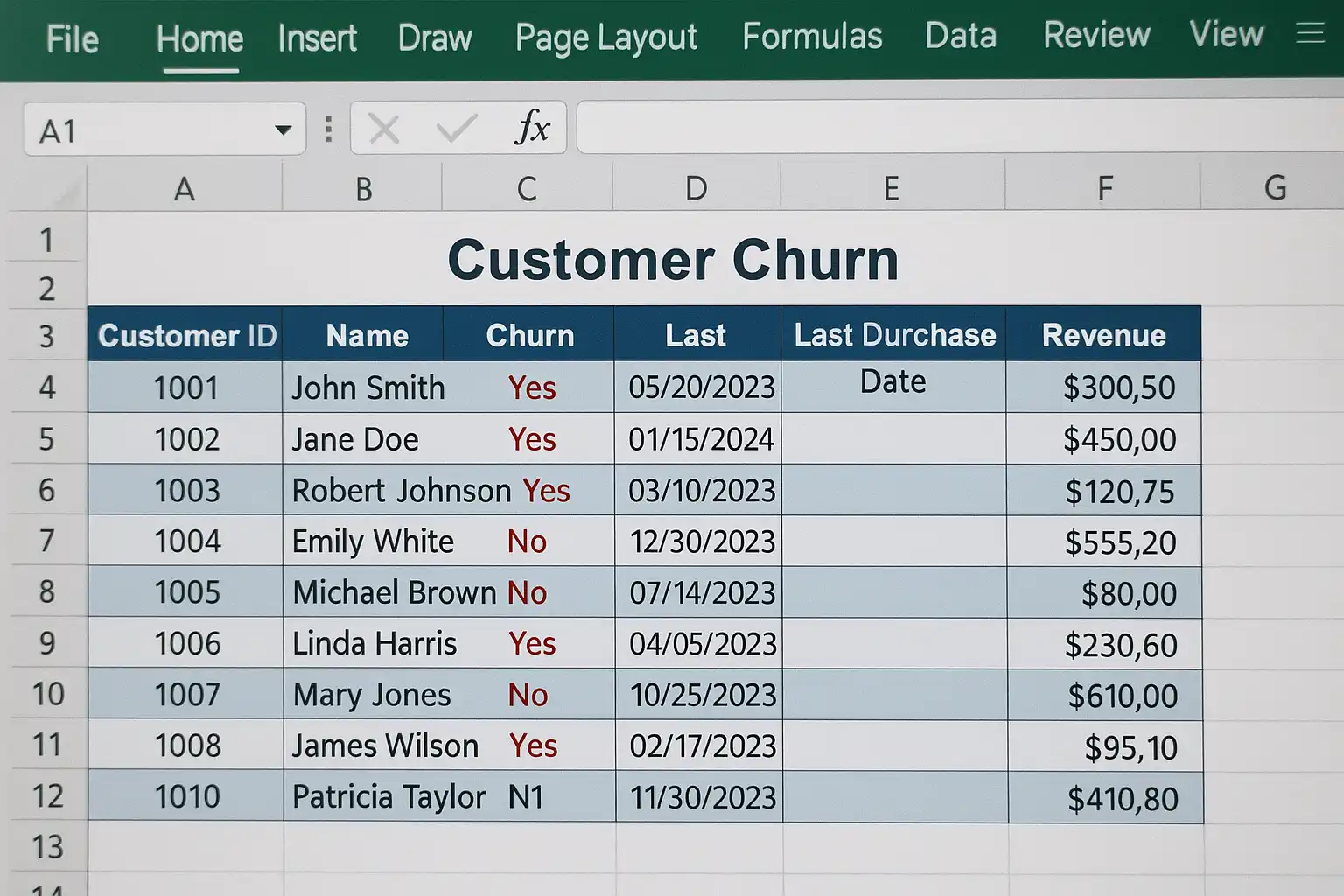The image size is (1344, 896).
Task: Click the three-dot handle beside Name Box
Action: pos(328,129)
